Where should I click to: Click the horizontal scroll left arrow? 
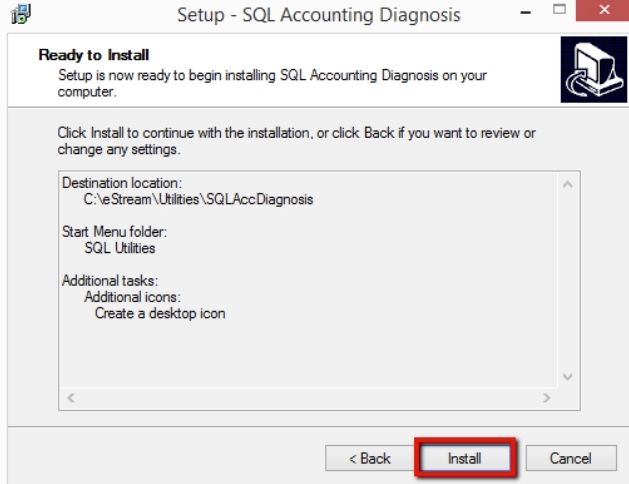click(x=70, y=397)
